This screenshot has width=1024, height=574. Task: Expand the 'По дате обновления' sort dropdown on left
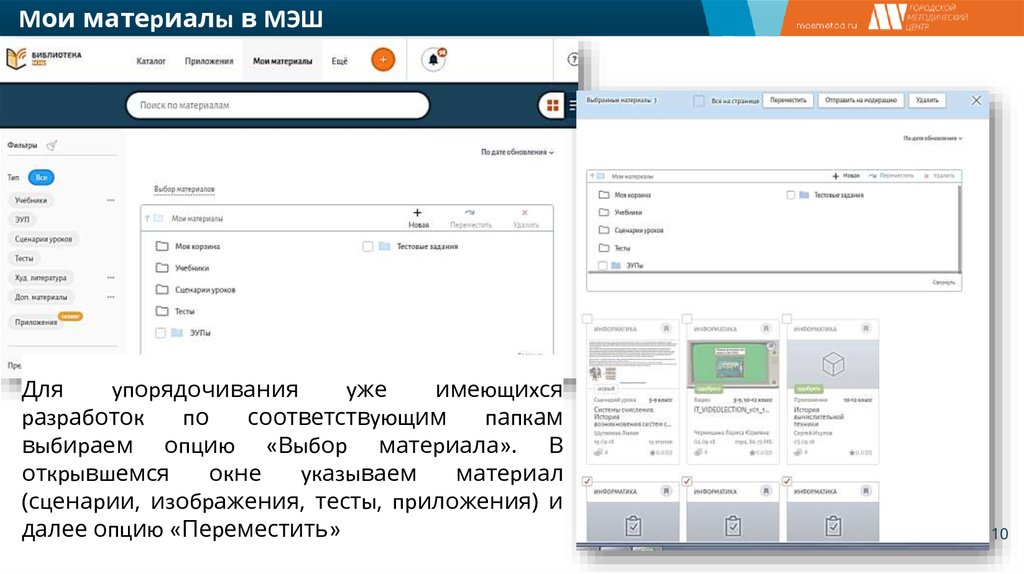pos(516,152)
